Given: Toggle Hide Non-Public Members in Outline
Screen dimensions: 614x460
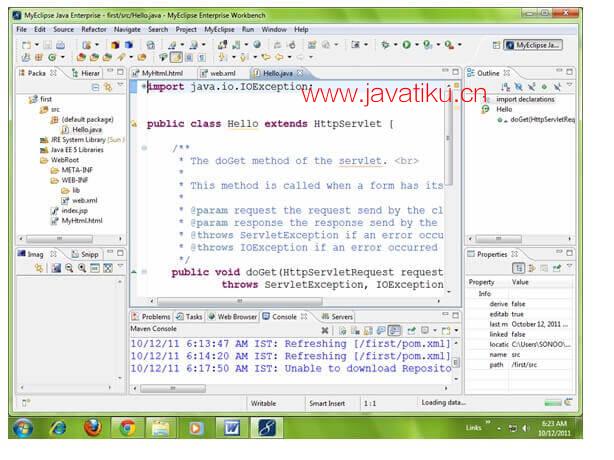Looking at the screenshot, I should pyautogui.click(x=544, y=87).
